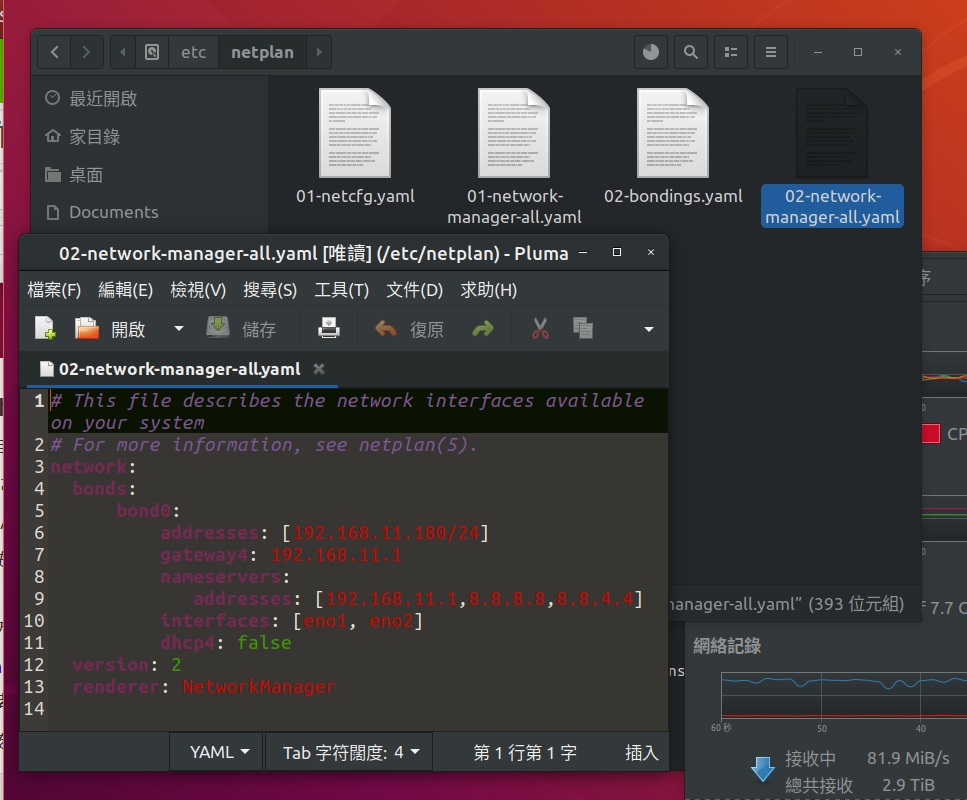Image resolution: width=967 pixels, height=800 pixels.
Task: Click the green redo arrow icon
Action: 483,328
